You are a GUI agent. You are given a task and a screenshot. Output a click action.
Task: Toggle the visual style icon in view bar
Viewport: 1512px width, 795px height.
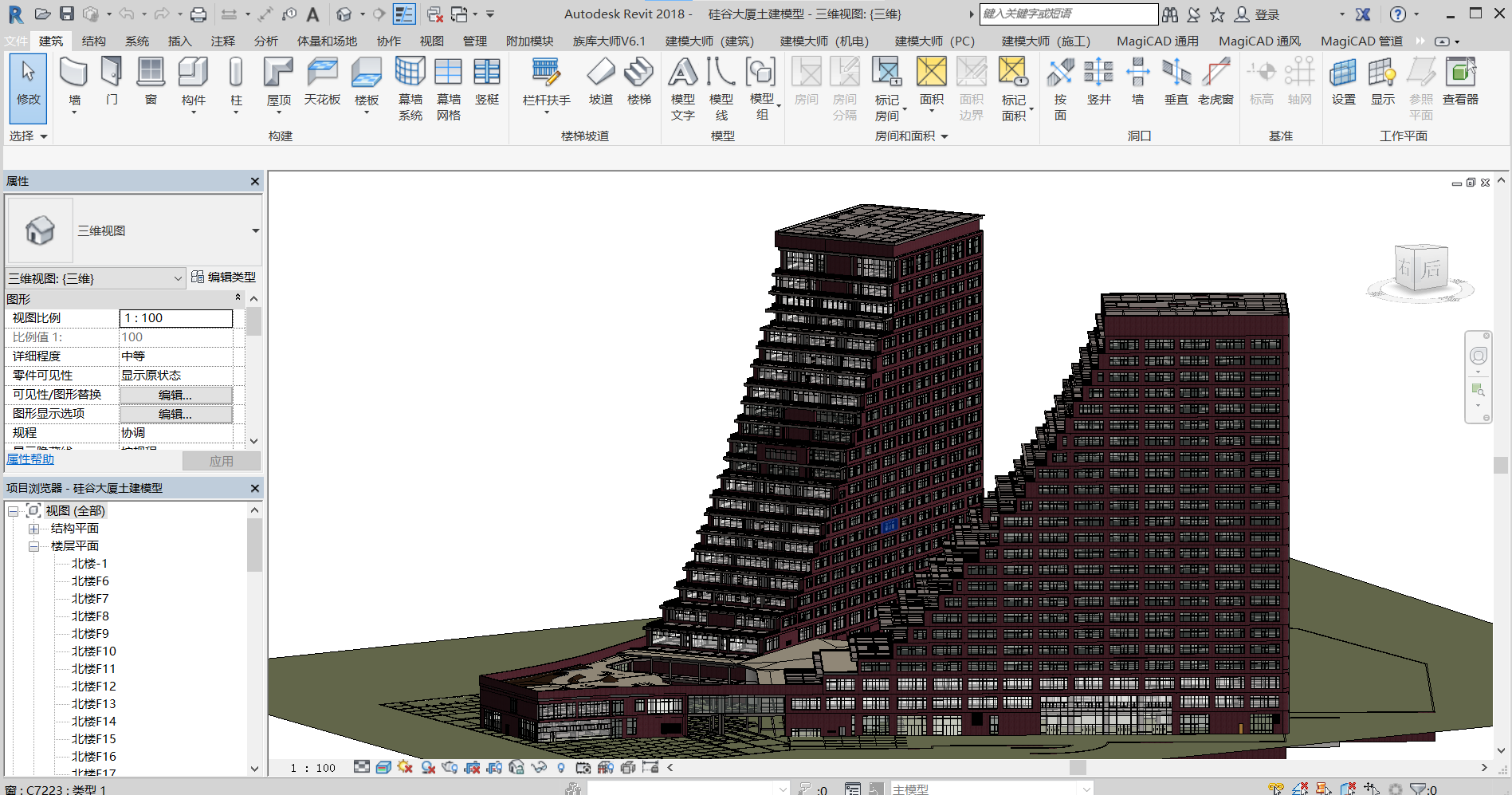[383, 767]
